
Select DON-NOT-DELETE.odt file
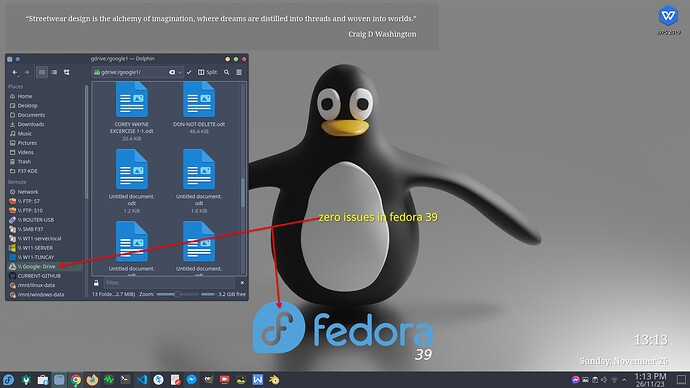(x=199, y=108)
